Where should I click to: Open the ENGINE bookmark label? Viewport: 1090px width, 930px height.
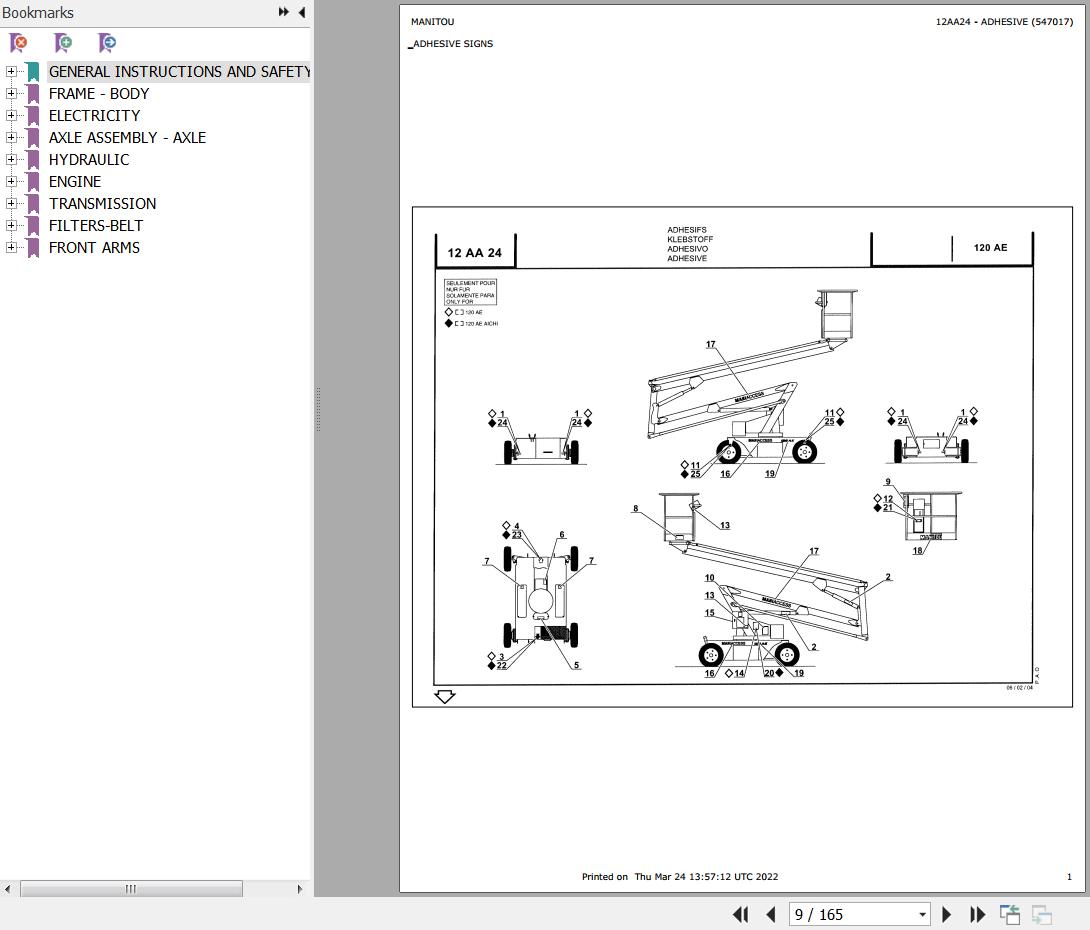(x=75, y=181)
